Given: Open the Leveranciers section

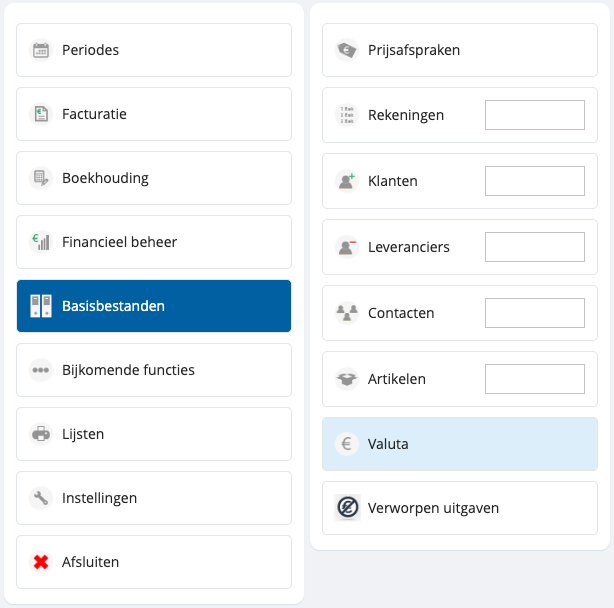Looking at the screenshot, I should (x=408, y=247).
